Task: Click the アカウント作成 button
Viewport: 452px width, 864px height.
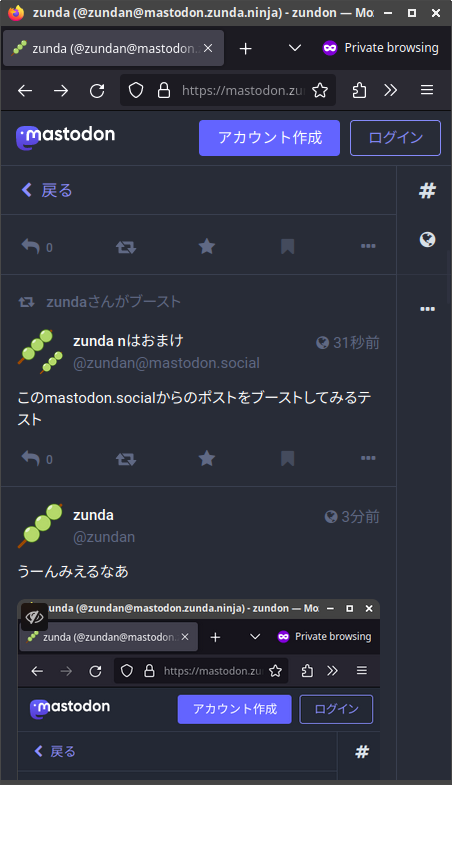Action: tap(270, 138)
